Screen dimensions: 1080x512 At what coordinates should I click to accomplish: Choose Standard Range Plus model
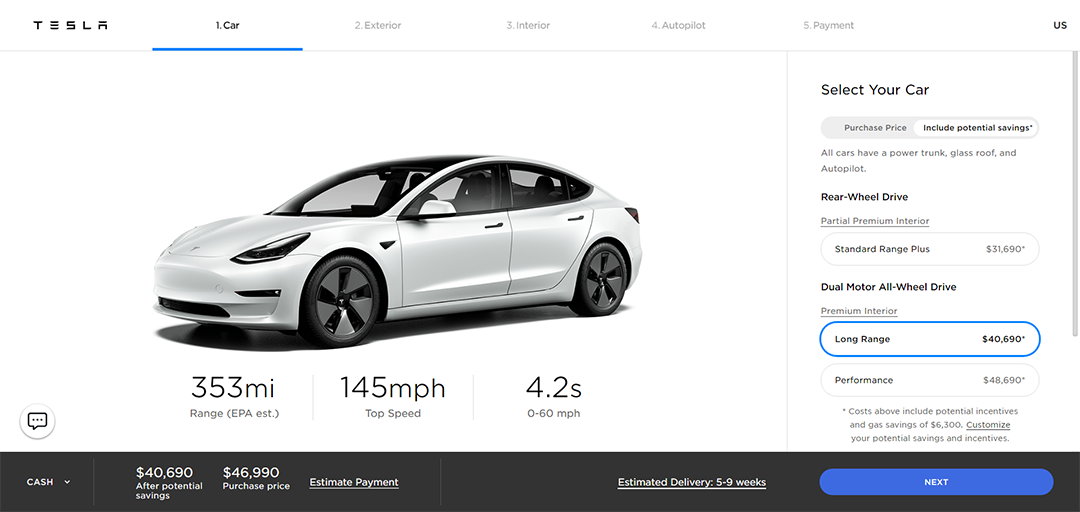coord(929,249)
